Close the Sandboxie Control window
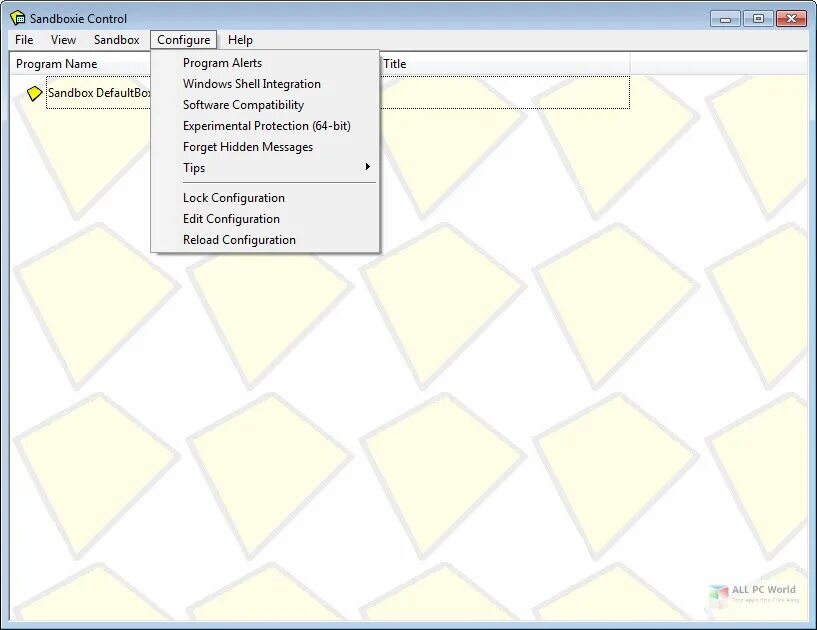Viewport: 817px width, 630px height. (791, 19)
